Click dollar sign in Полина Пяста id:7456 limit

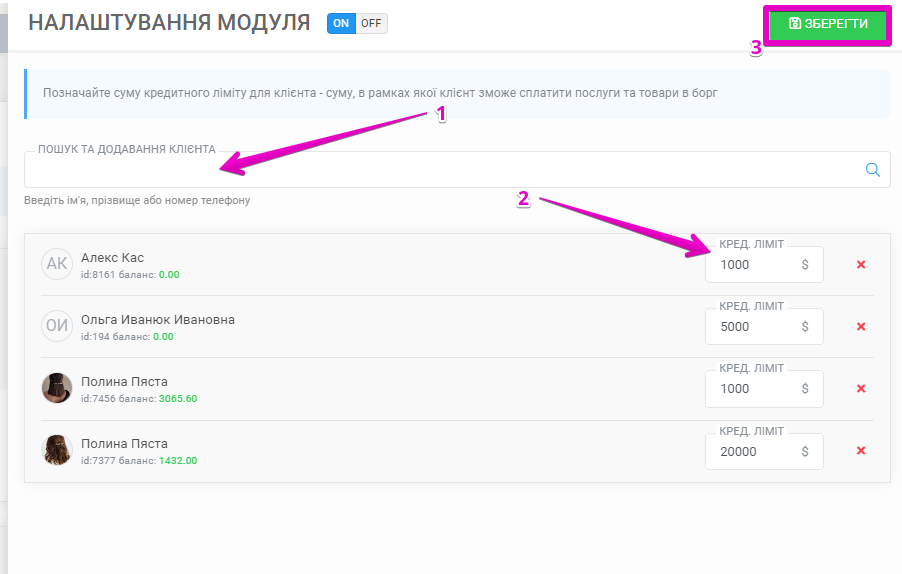click(x=805, y=389)
